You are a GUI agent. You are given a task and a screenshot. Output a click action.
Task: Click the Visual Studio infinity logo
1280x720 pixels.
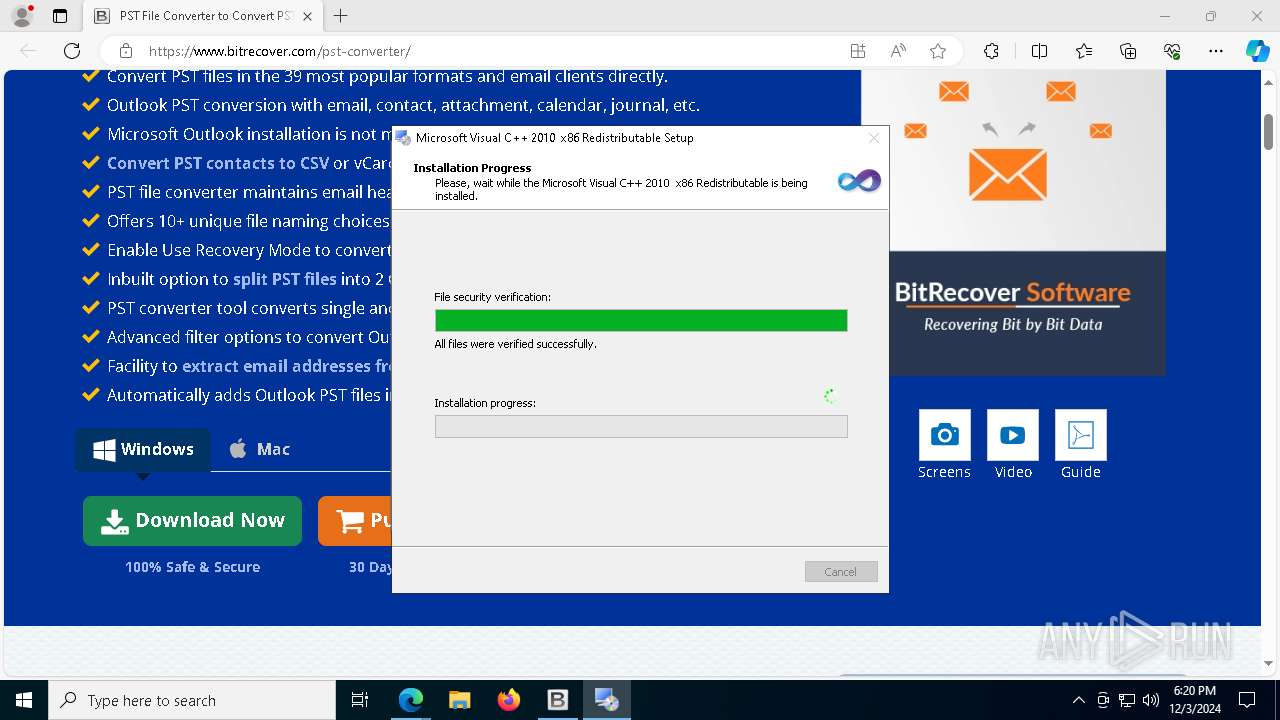859,181
